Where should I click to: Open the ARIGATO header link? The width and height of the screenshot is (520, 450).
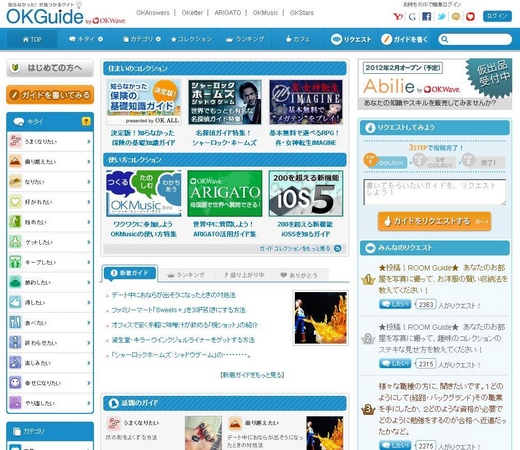[x=228, y=13]
